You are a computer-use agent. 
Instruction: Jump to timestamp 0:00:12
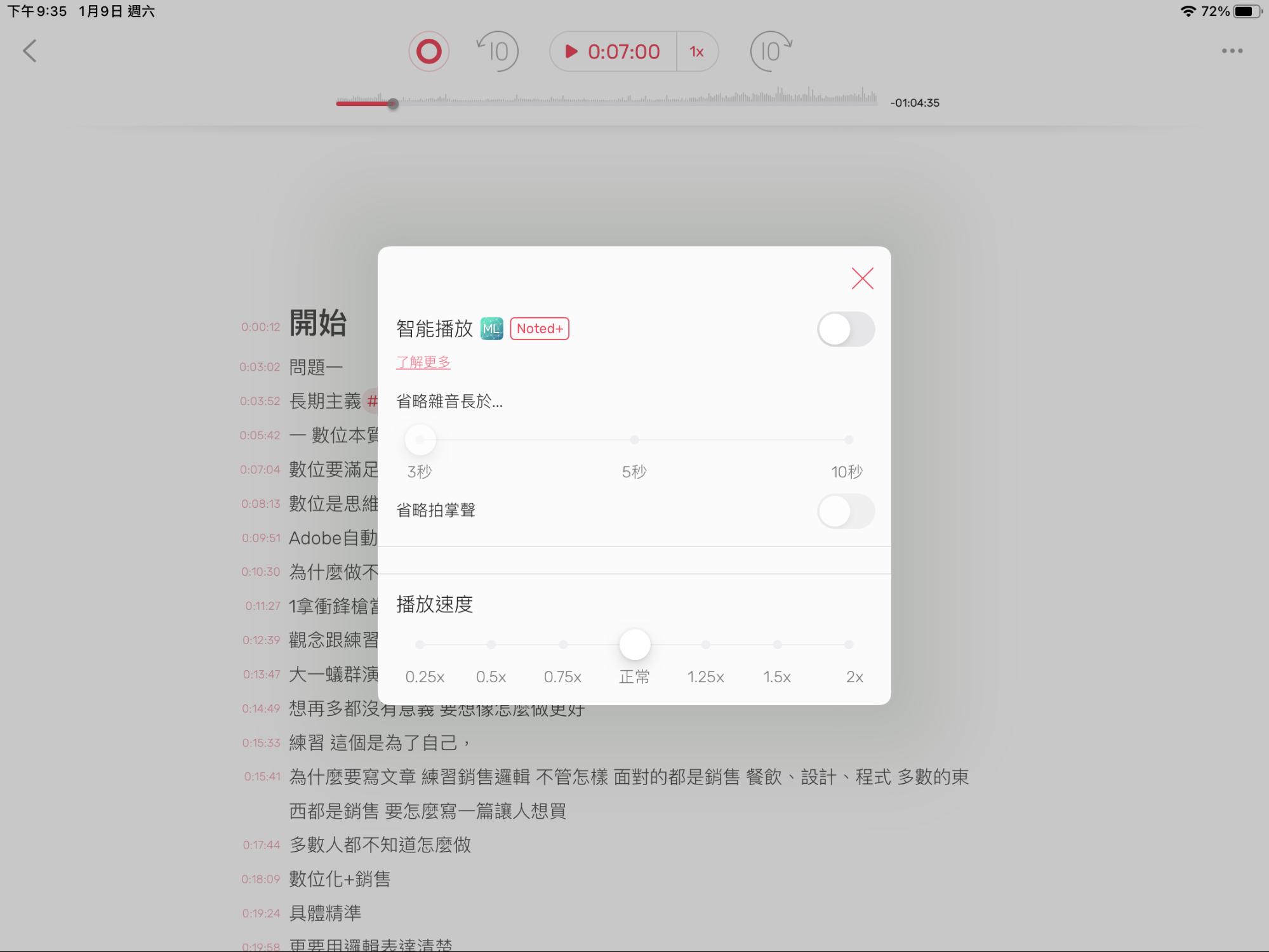click(x=260, y=327)
